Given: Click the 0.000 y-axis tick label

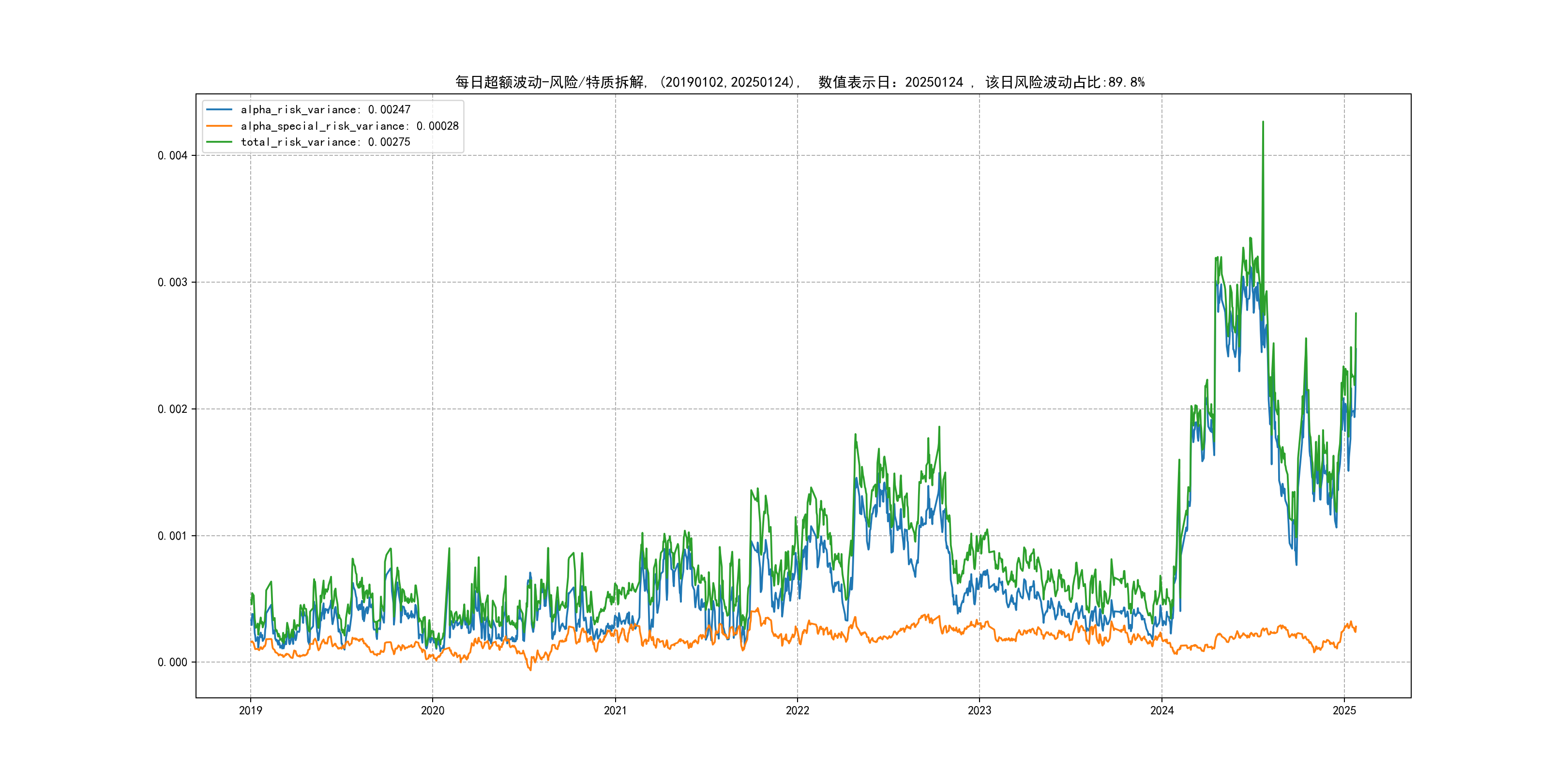Looking at the screenshot, I should tap(172, 662).
